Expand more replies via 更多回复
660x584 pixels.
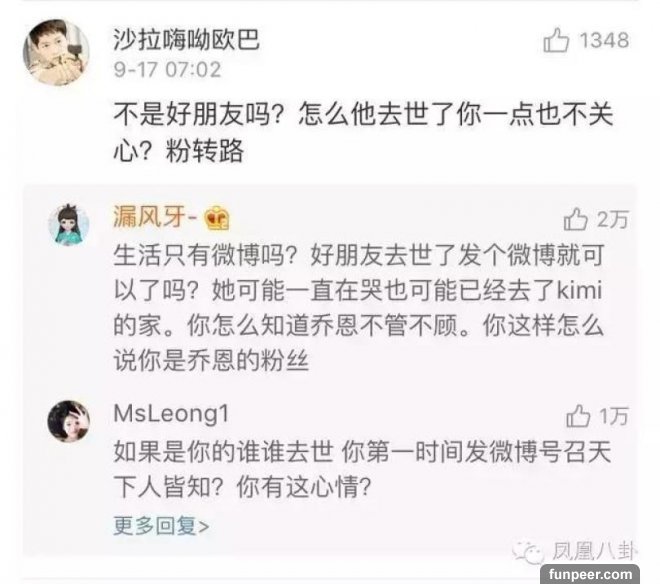[x=161, y=525]
